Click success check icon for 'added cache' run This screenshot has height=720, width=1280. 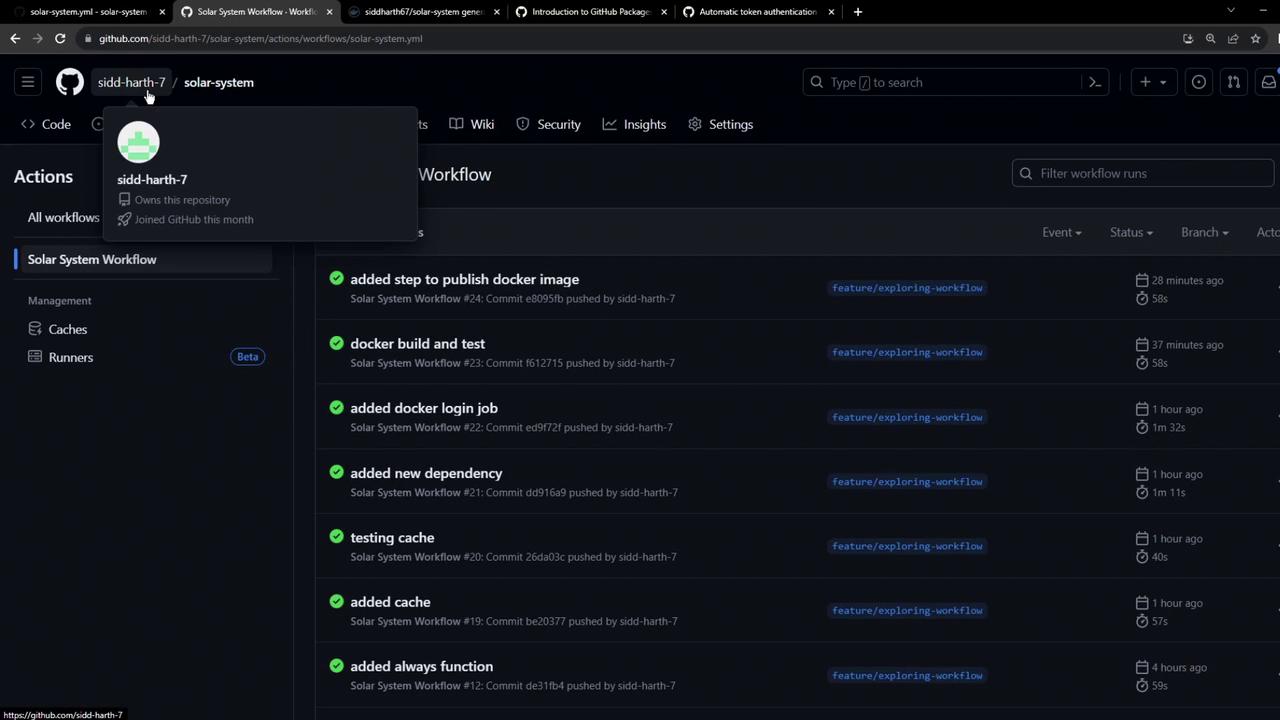(336, 601)
